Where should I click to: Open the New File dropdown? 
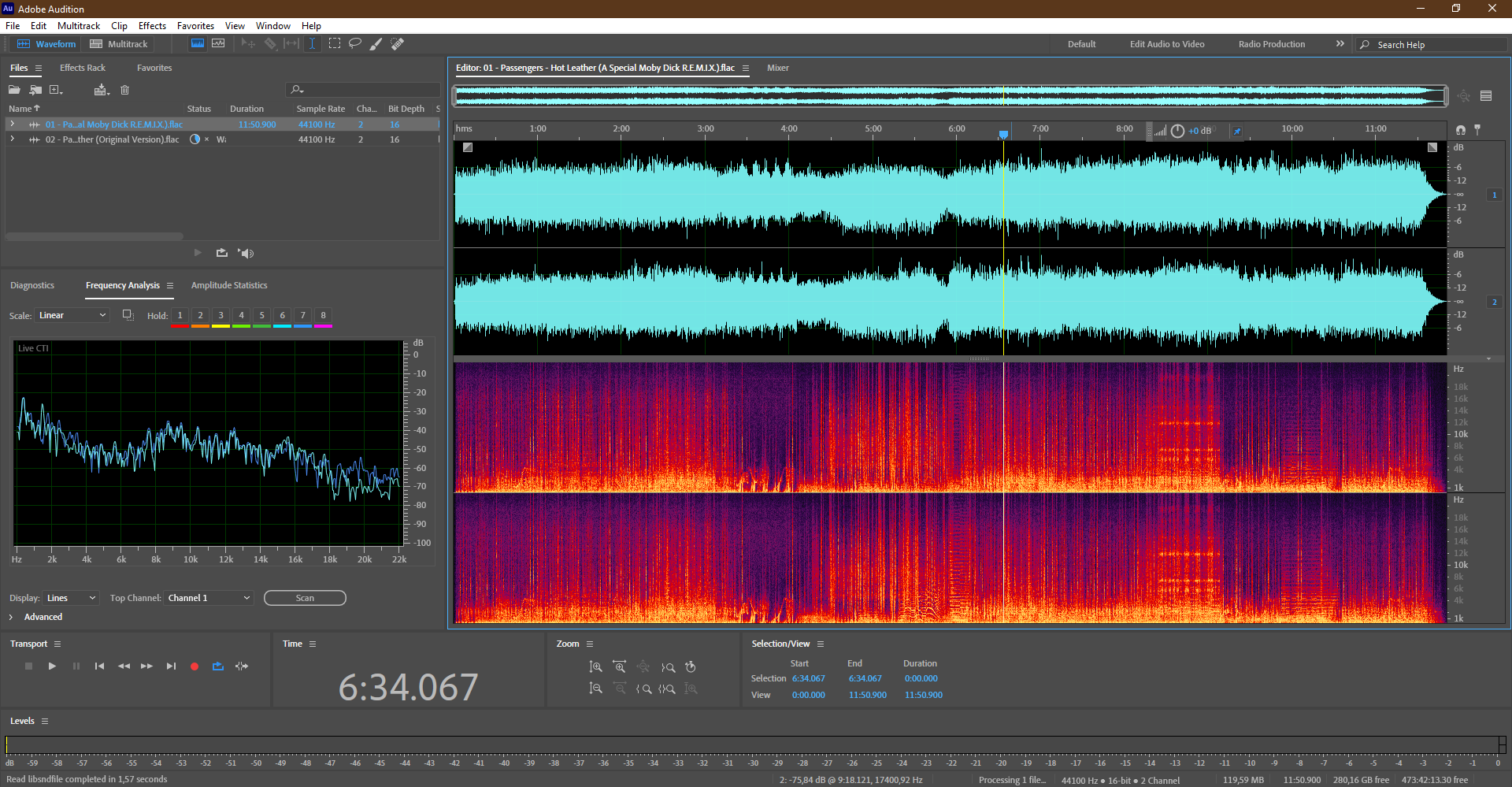[57, 90]
